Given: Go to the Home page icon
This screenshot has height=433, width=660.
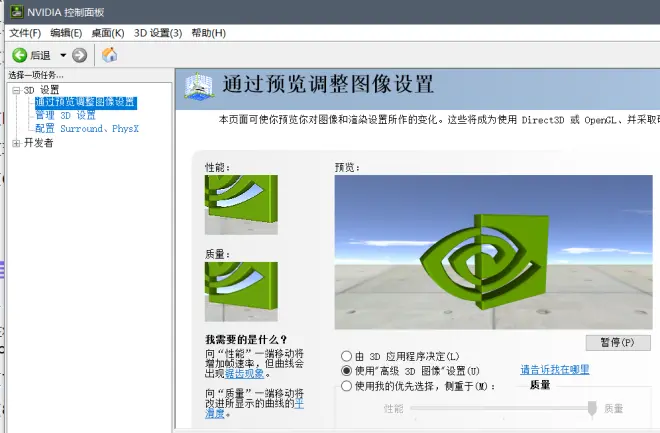Looking at the screenshot, I should 109,55.
